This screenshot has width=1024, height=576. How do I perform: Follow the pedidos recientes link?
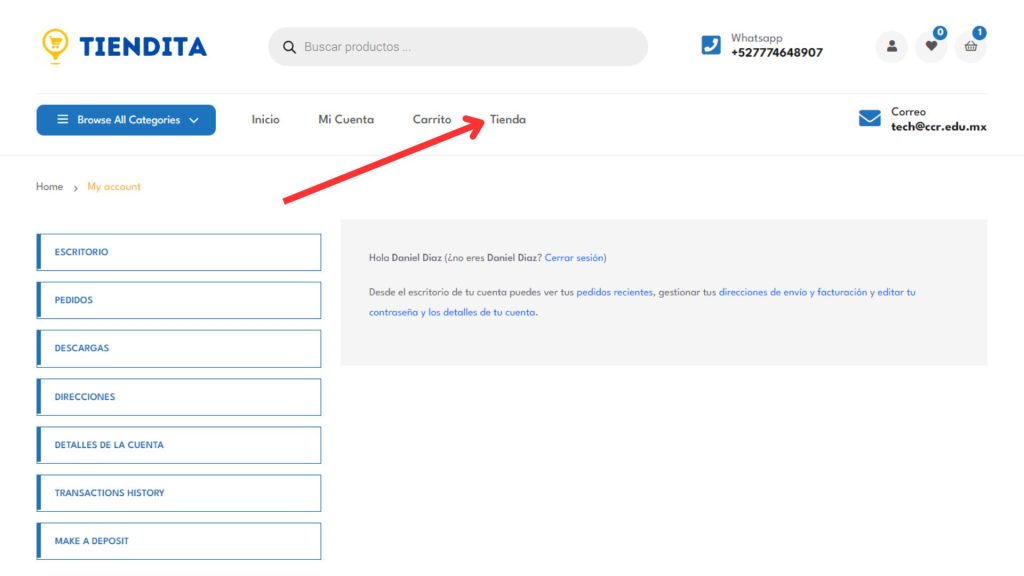pyautogui.click(x=614, y=293)
